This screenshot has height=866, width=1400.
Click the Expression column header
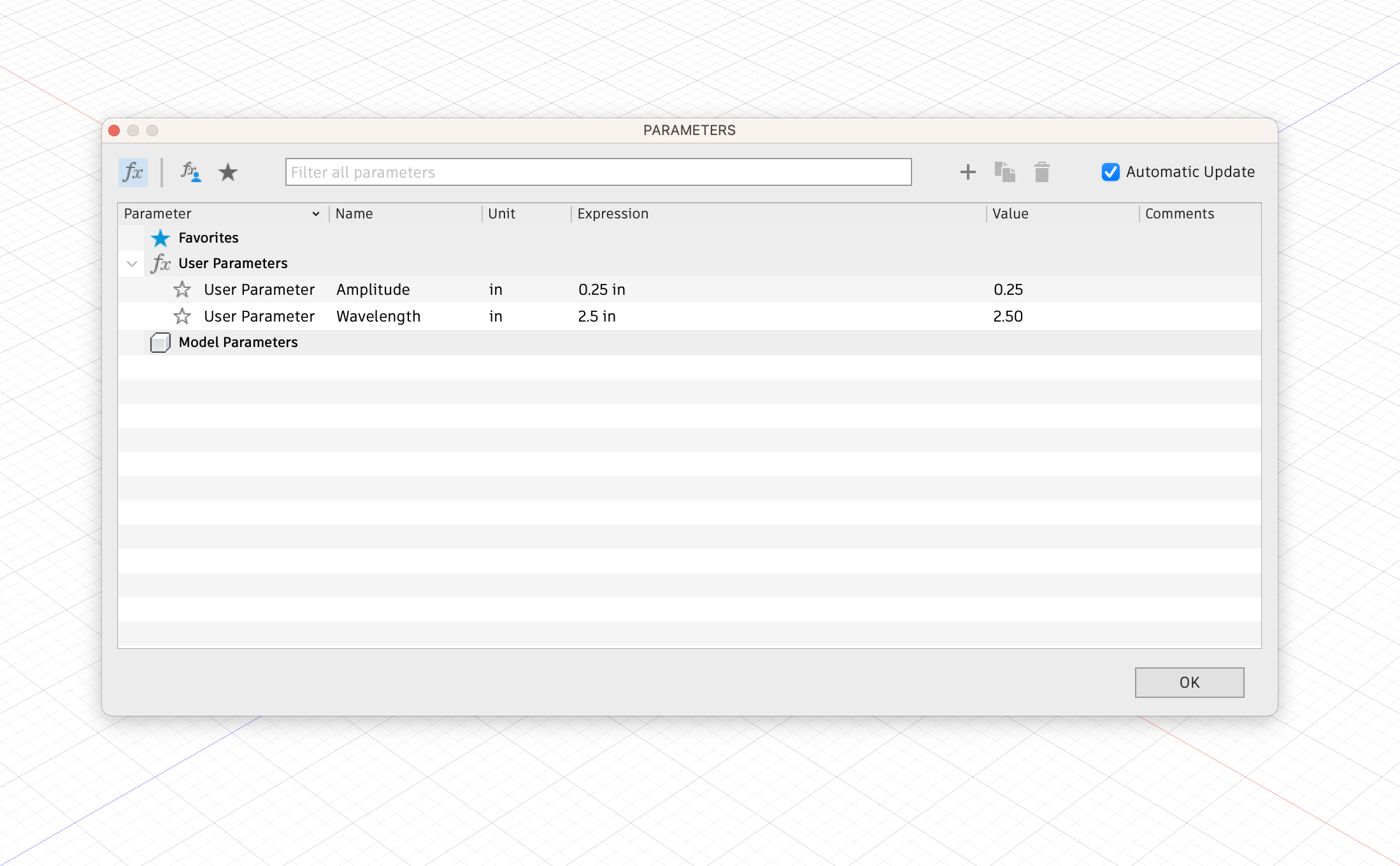pyautogui.click(x=613, y=214)
